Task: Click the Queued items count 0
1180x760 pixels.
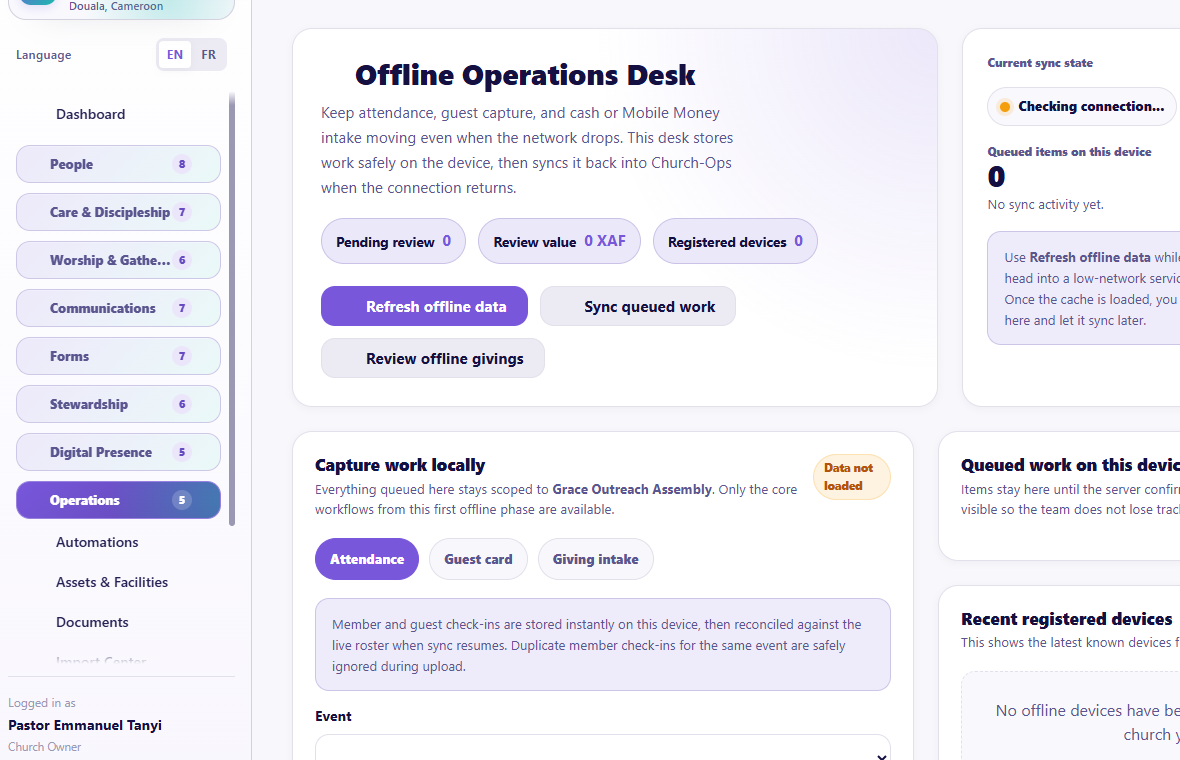Action: 996,177
